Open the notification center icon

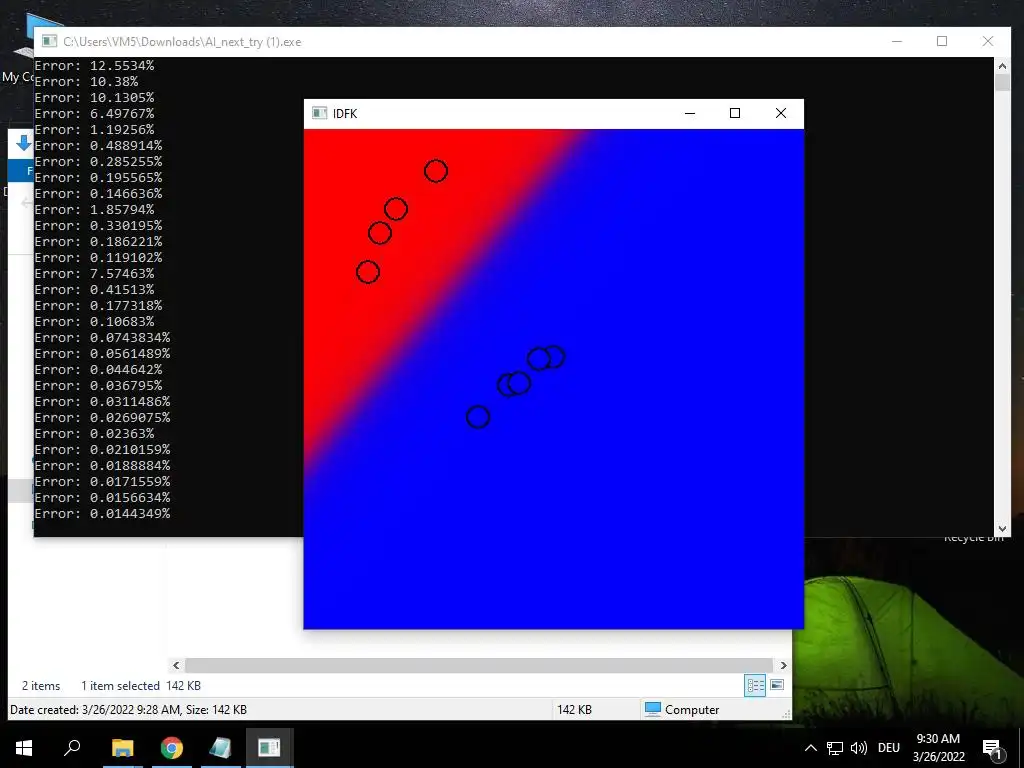tap(993, 749)
